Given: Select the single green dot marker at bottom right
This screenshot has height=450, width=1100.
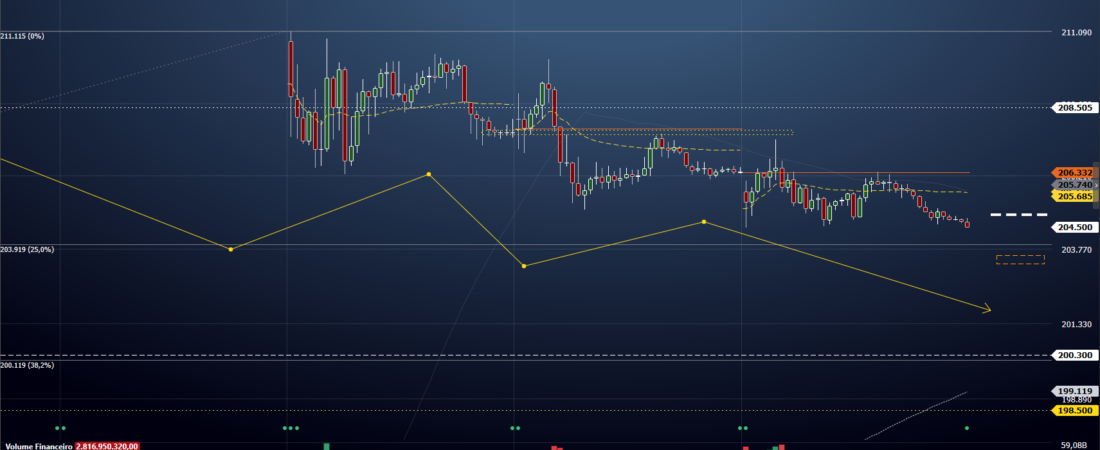Looking at the screenshot, I should (967, 428).
